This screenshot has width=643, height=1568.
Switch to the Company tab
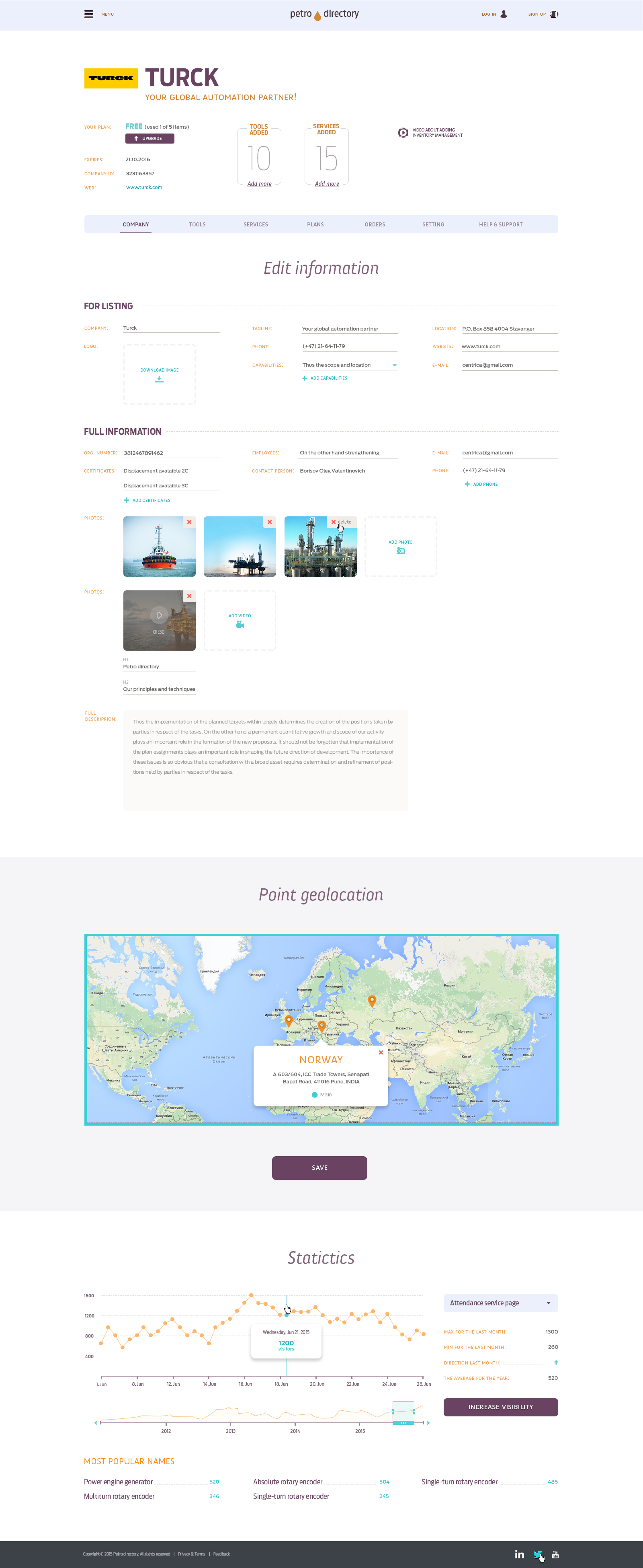[x=136, y=225]
